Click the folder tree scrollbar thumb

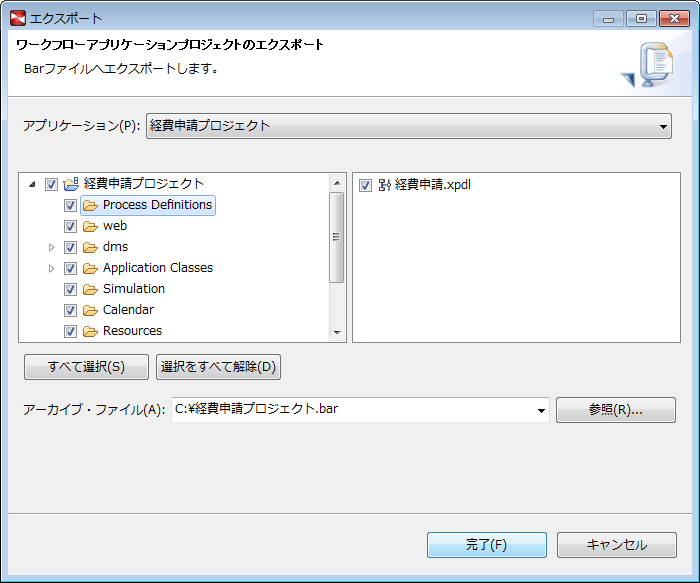click(337, 237)
